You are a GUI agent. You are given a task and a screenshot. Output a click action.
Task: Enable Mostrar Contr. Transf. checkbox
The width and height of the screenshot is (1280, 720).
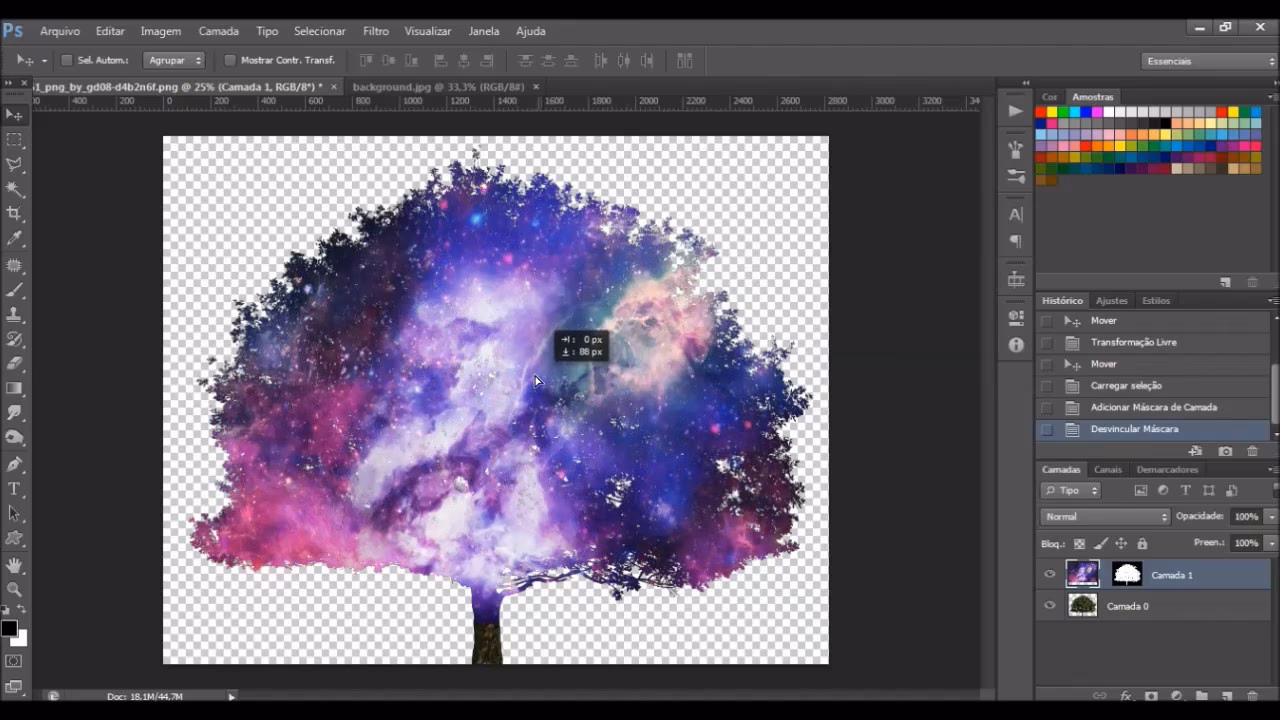click(230, 61)
